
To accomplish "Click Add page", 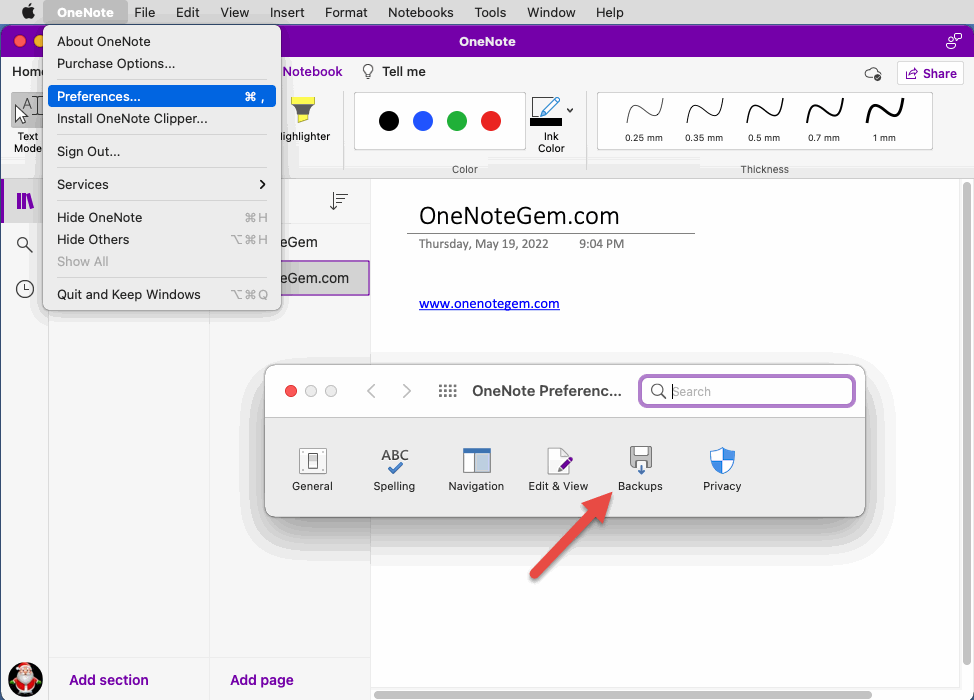I will (x=262, y=680).
